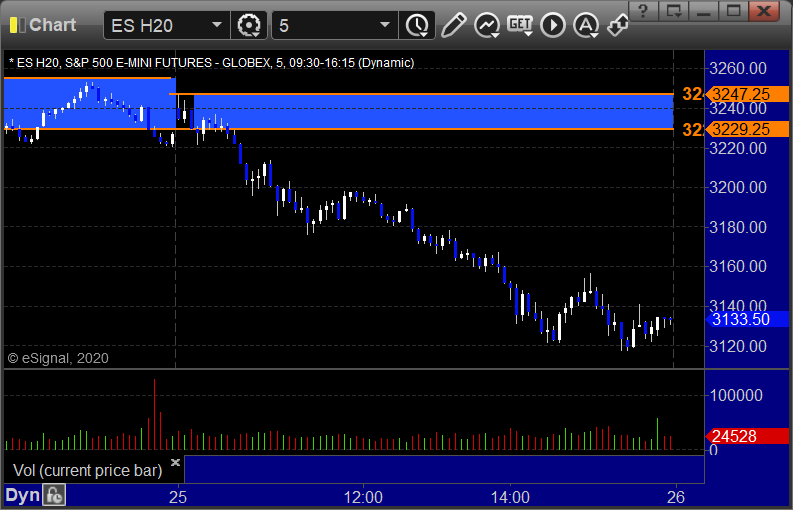The height and width of the screenshot is (510, 793).
Task: Click the Dyn scaling label
Action: click(x=22, y=496)
